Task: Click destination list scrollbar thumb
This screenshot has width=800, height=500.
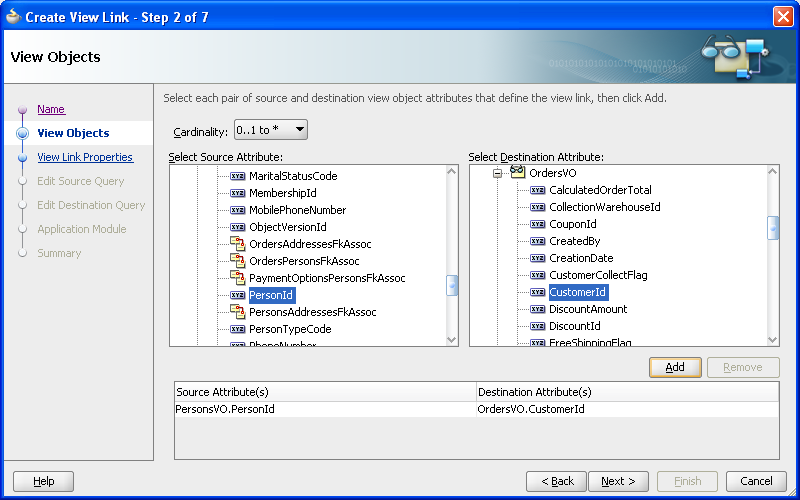Action: click(773, 228)
